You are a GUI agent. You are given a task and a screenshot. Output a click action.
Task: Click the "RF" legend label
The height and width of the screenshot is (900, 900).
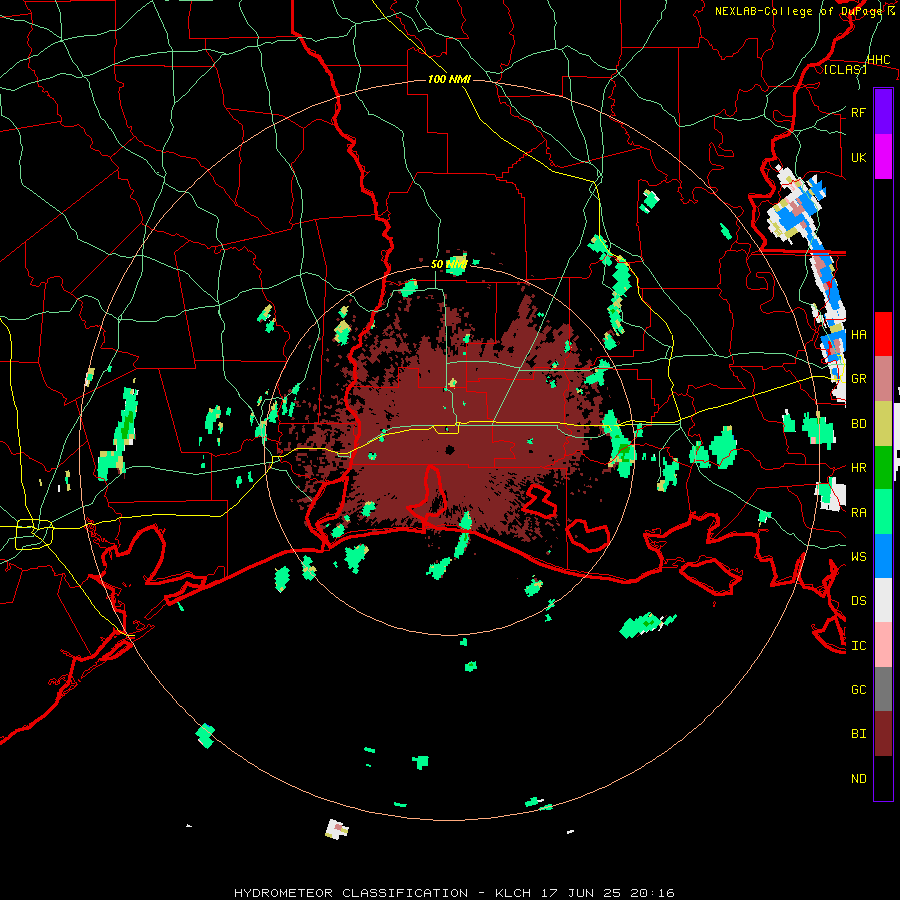(x=859, y=112)
